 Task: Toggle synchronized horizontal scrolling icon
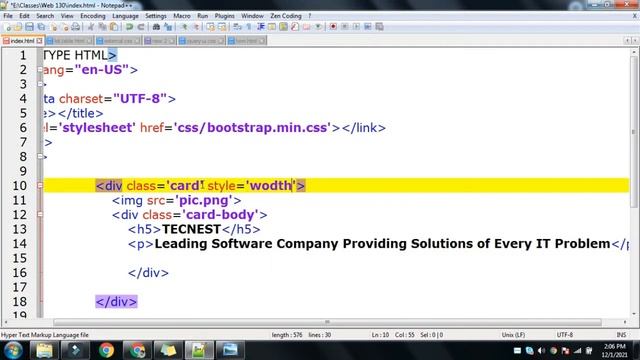tap(222, 27)
